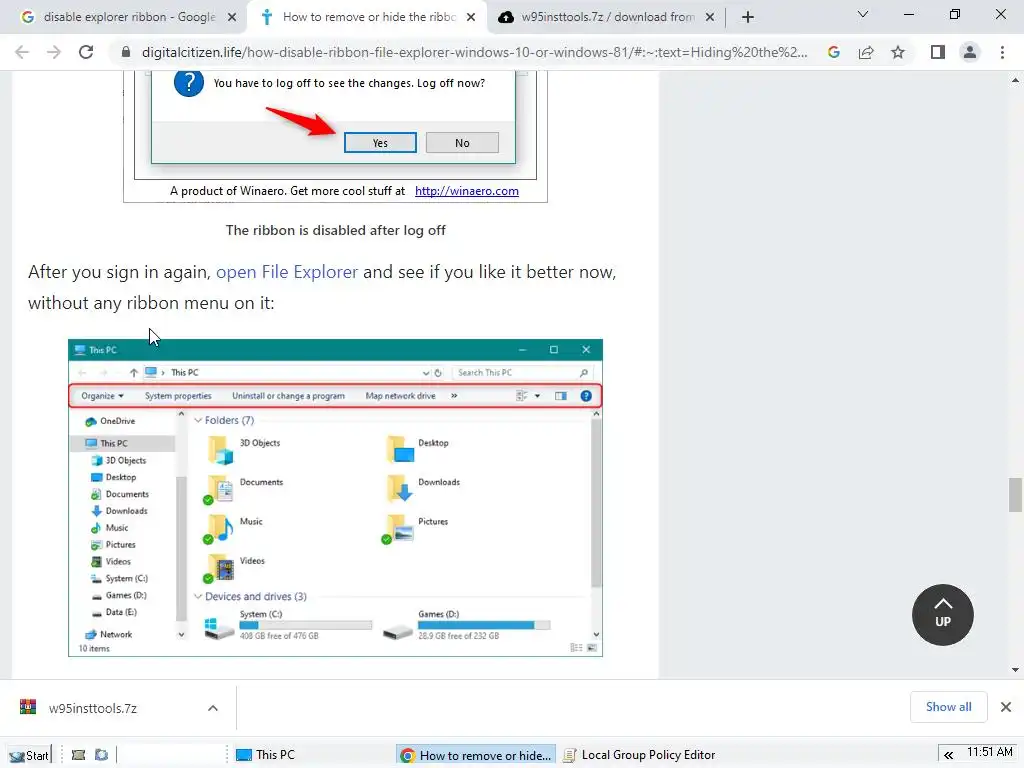This screenshot has width=1024, height=768.
Task: Click the 11:51 AM taskbar clock
Action: point(990,752)
